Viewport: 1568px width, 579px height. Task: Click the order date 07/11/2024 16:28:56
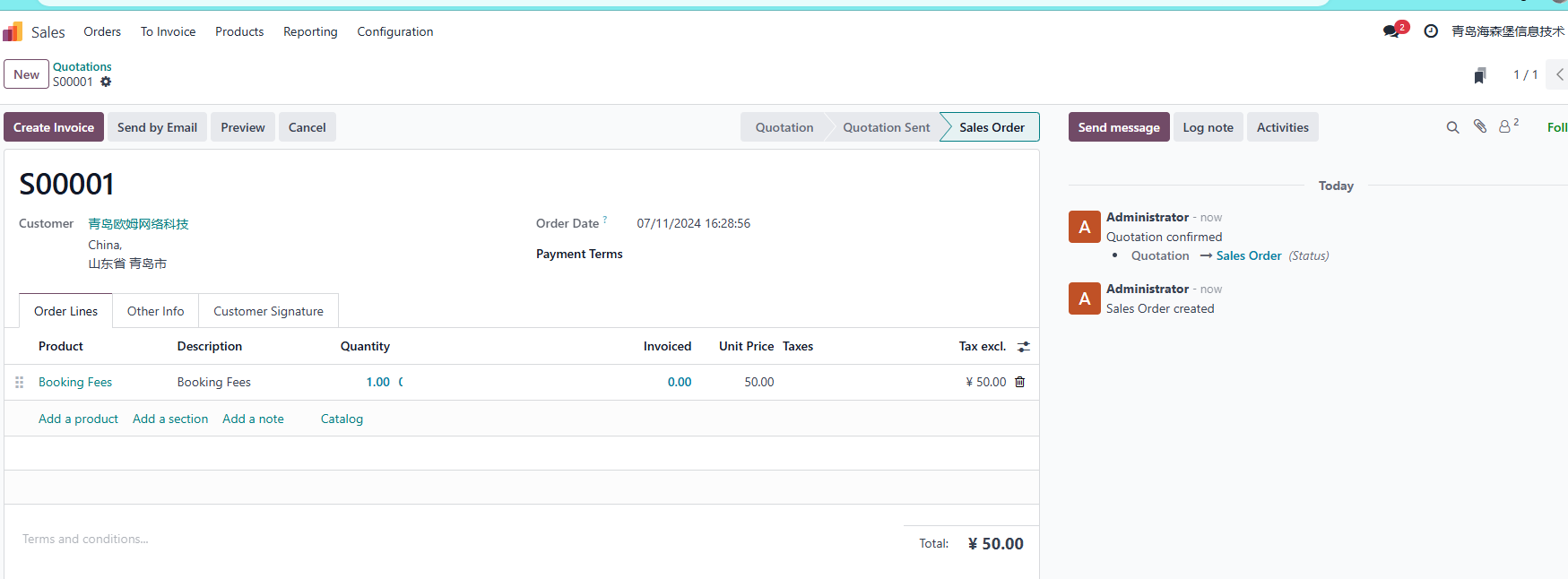(x=693, y=224)
